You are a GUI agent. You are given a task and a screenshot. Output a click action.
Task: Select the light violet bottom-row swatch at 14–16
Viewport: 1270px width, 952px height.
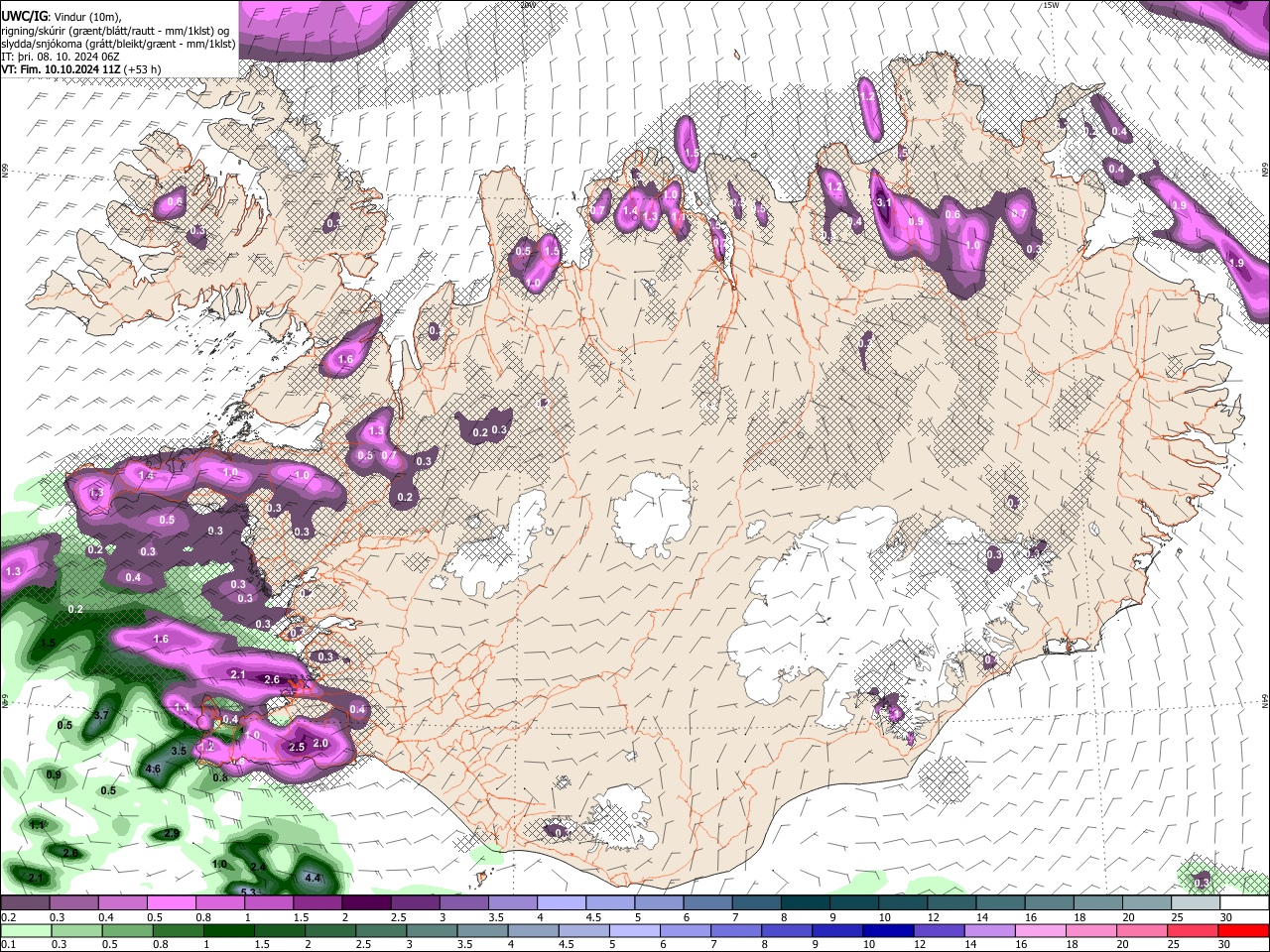coord(990,931)
